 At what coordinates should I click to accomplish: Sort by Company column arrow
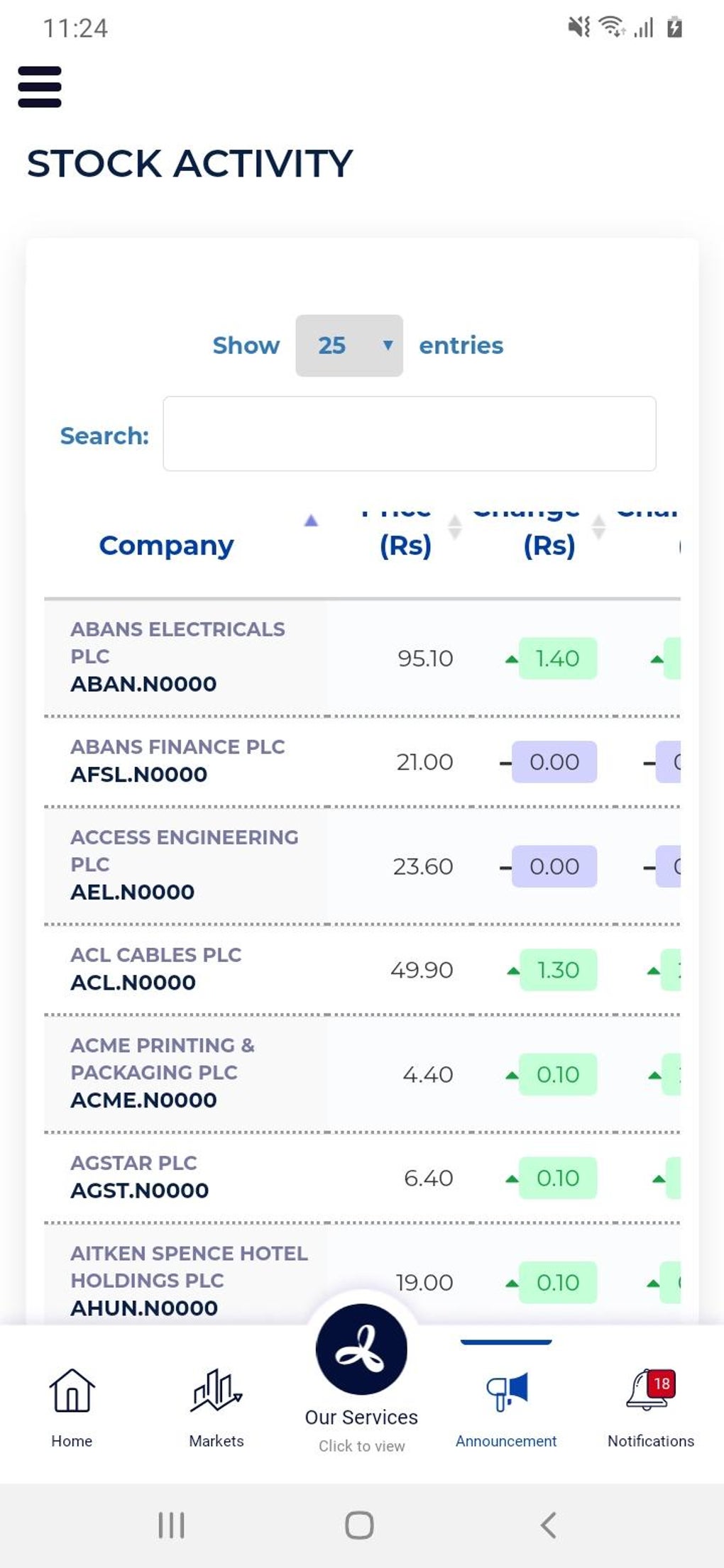coord(310,521)
